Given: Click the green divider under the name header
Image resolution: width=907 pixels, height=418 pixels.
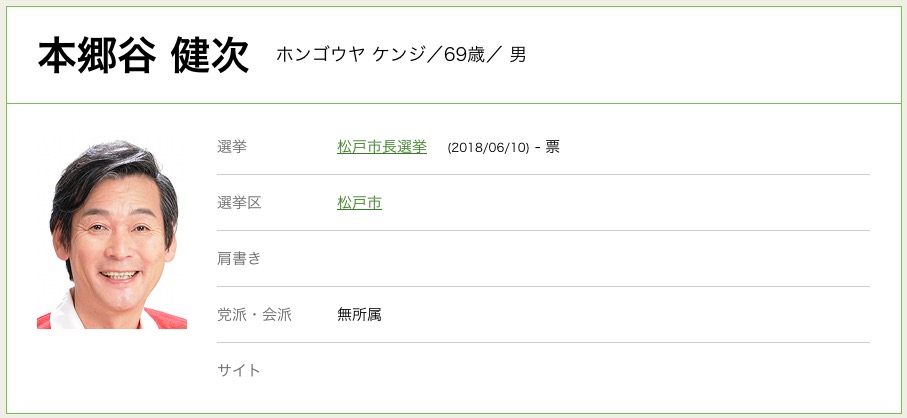Looking at the screenshot, I should coord(453,104).
